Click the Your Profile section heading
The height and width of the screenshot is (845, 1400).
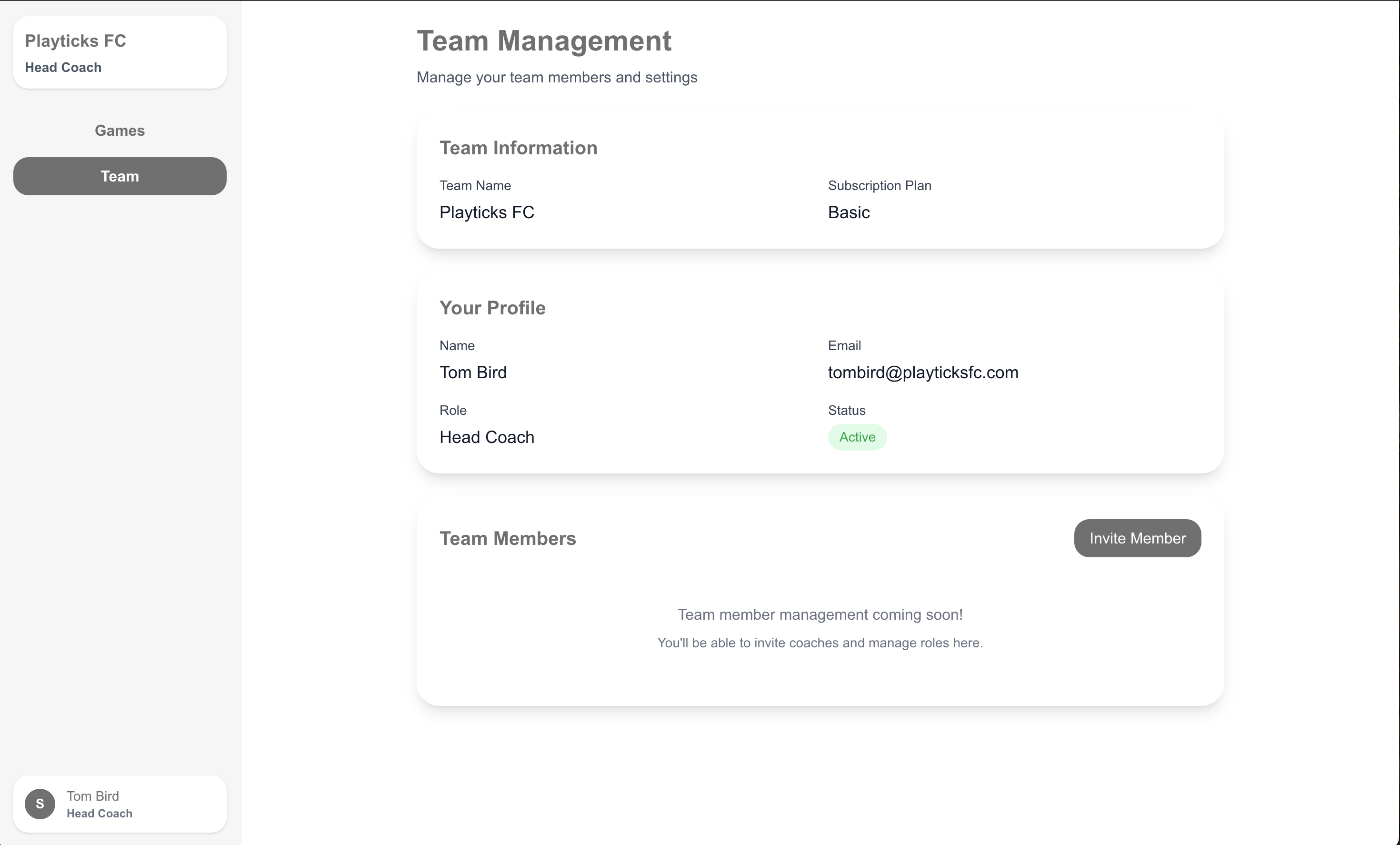pyautogui.click(x=492, y=308)
